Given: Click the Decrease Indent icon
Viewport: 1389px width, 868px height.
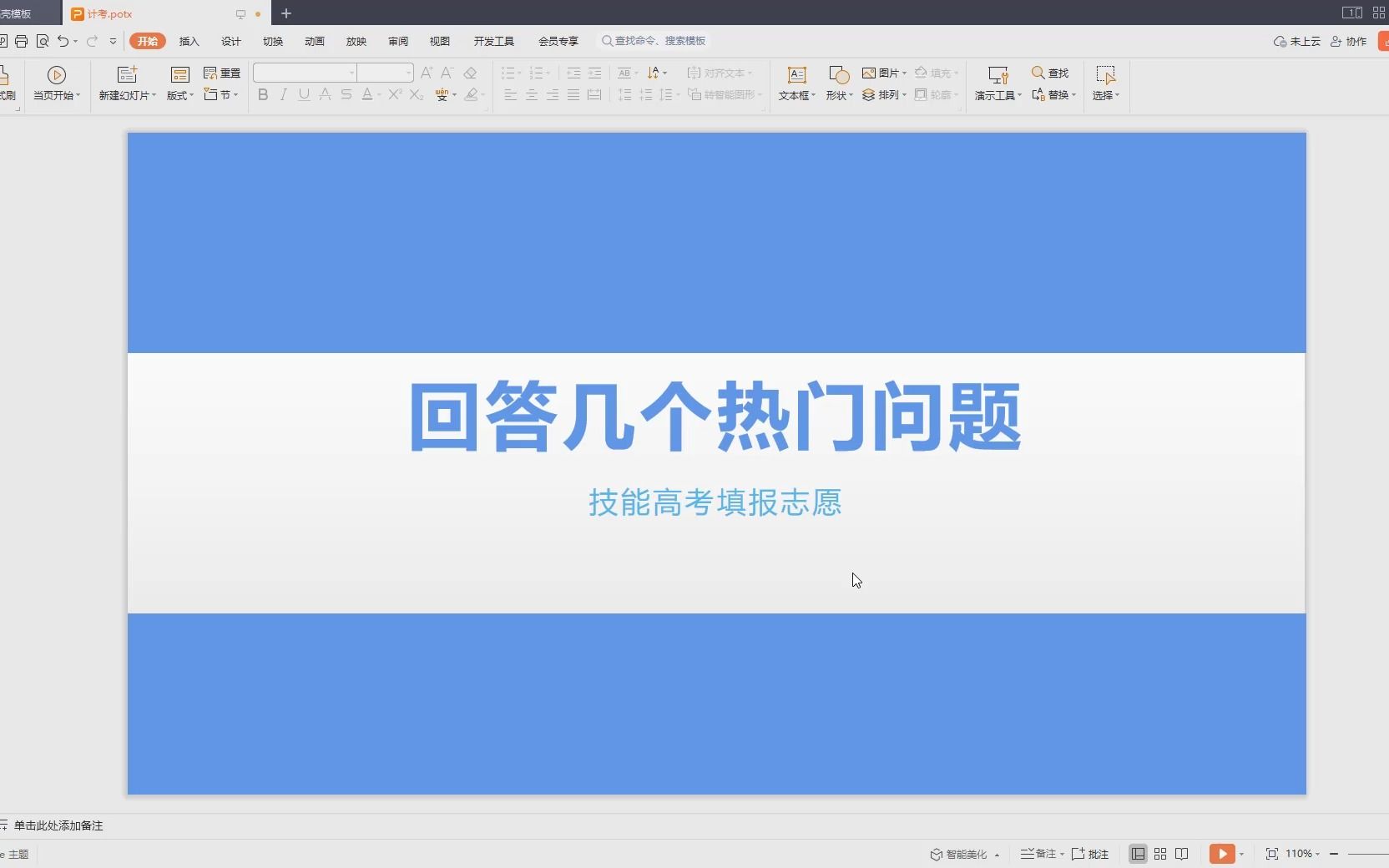Looking at the screenshot, I should pos(573,73).
